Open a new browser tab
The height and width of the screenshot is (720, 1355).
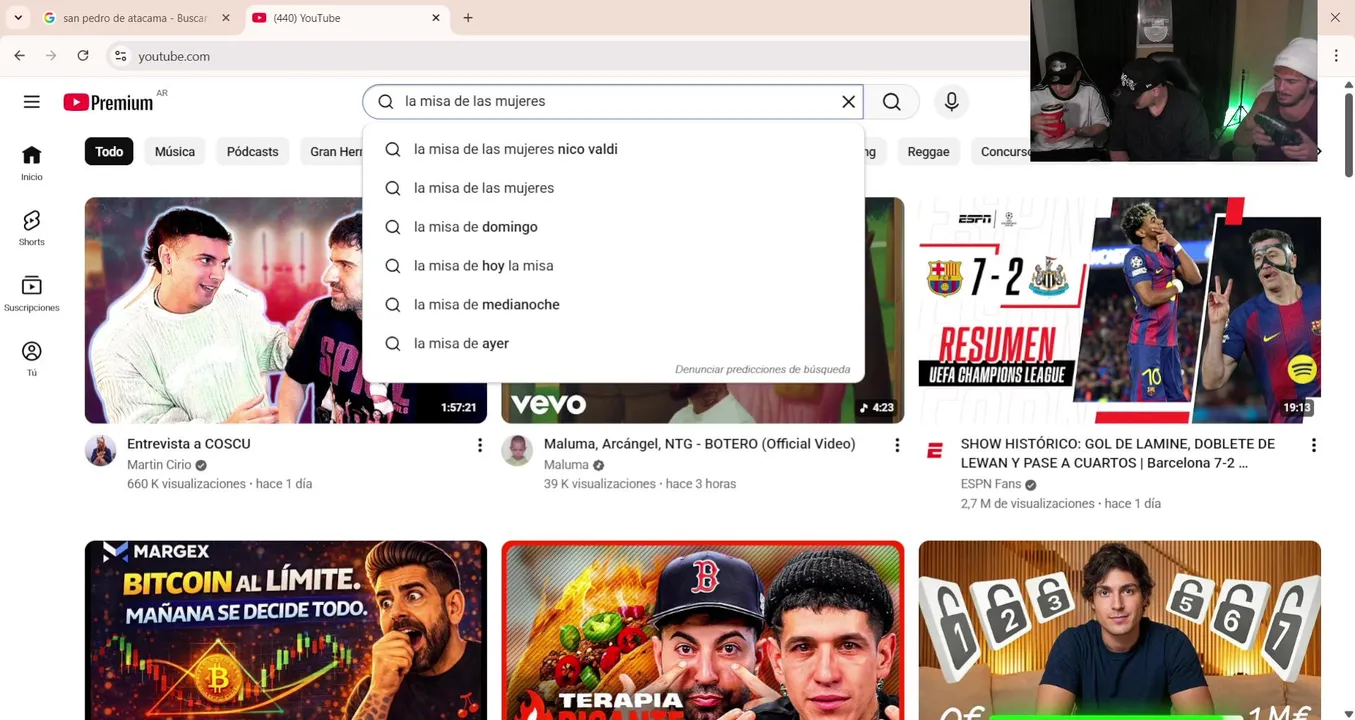tap(468, 18)
